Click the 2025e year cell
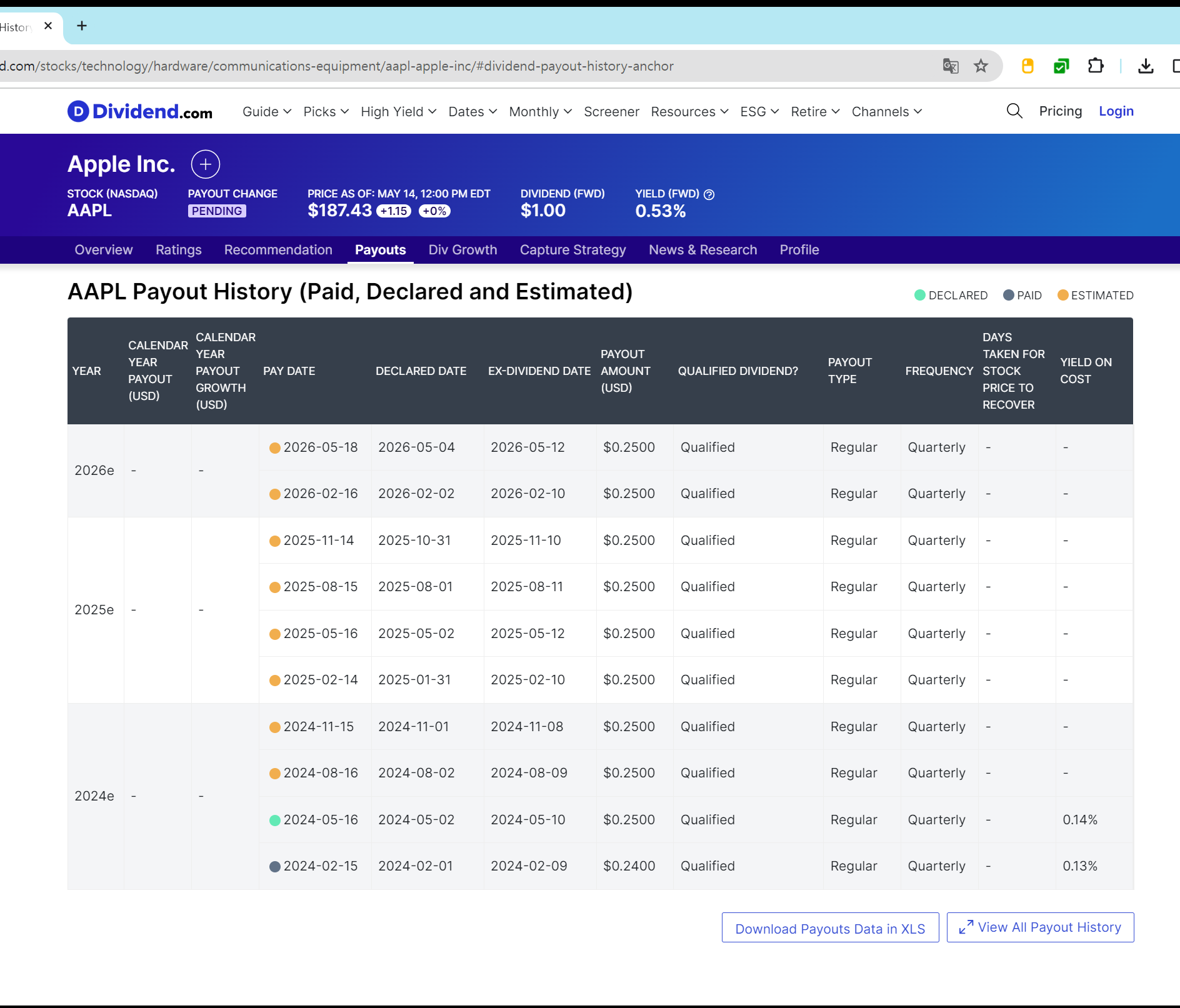Screen dimensions: 1180x1008 94,610
